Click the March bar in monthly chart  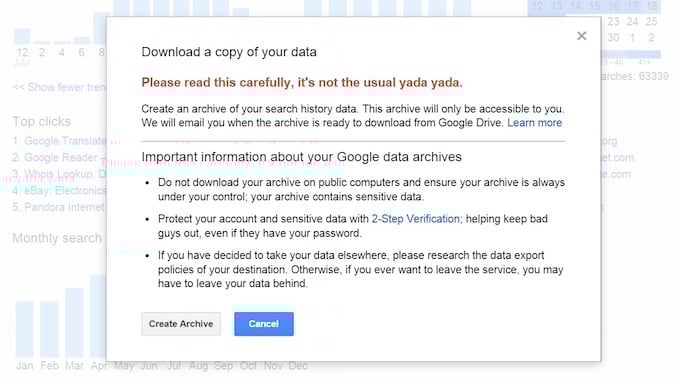pos(74,322)
